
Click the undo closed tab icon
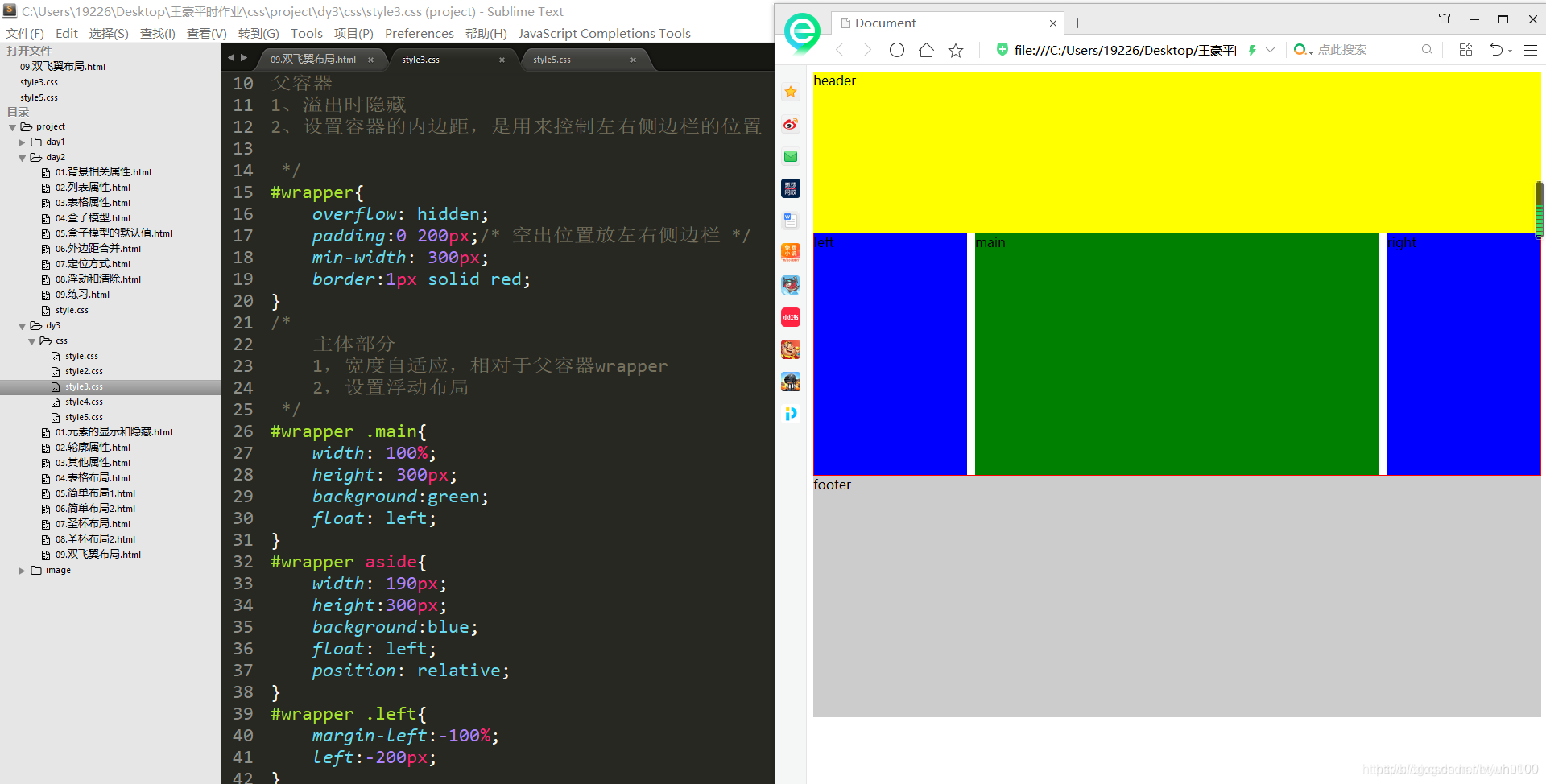click(x=1496, y=50)
